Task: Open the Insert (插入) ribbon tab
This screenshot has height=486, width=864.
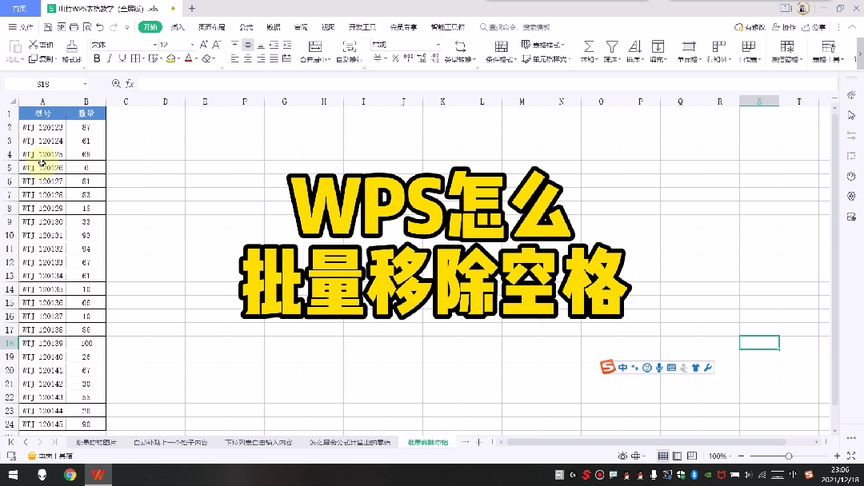Action: [x=177, y=27]
